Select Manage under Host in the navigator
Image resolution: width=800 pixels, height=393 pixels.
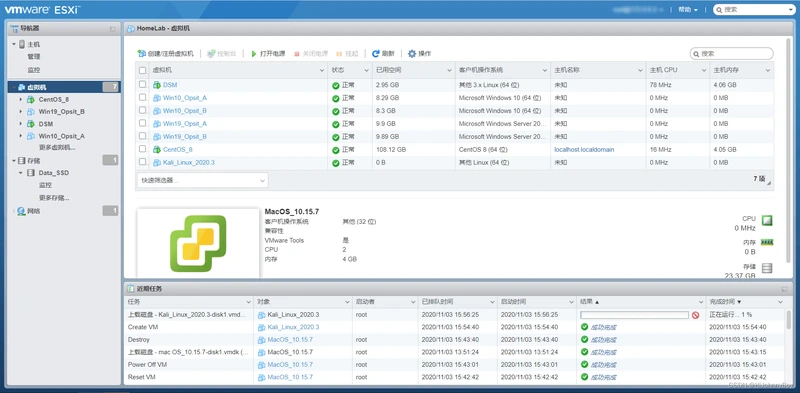tap(34, 57)
